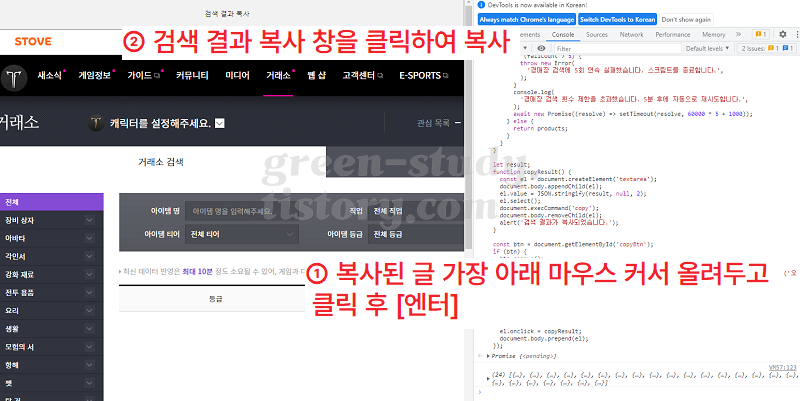Open the Network tab
The image size is (800, 401).
tap(631, 35)
